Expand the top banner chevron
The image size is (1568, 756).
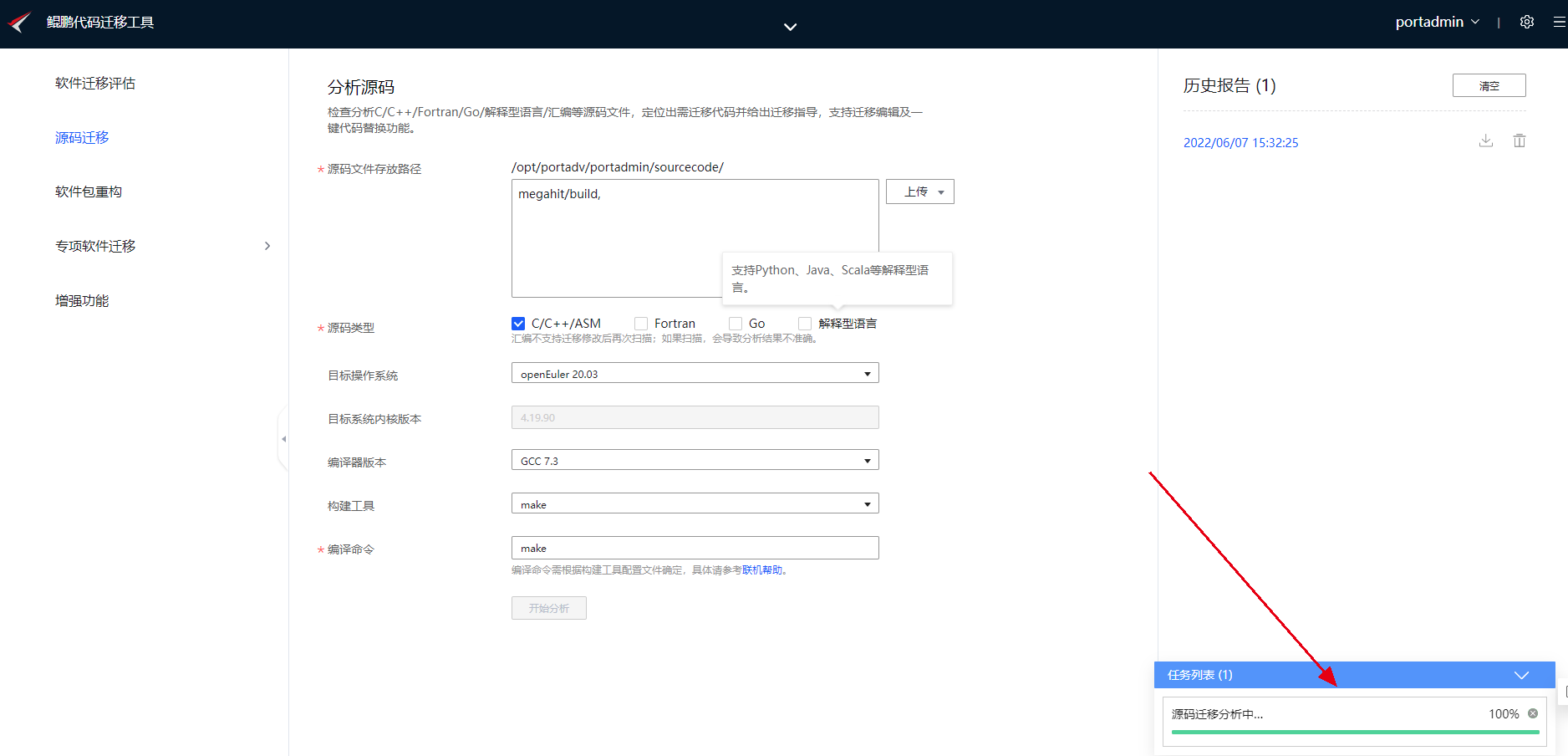point(790,27)
